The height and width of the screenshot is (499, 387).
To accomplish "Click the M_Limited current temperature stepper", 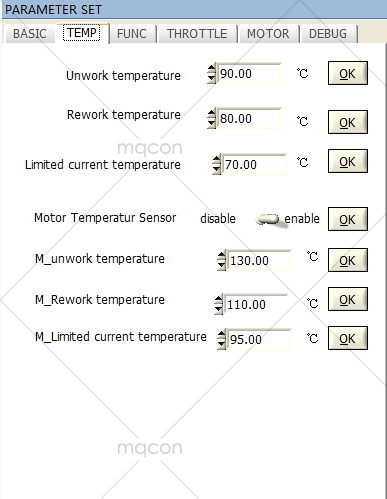I will click(221, 339).
